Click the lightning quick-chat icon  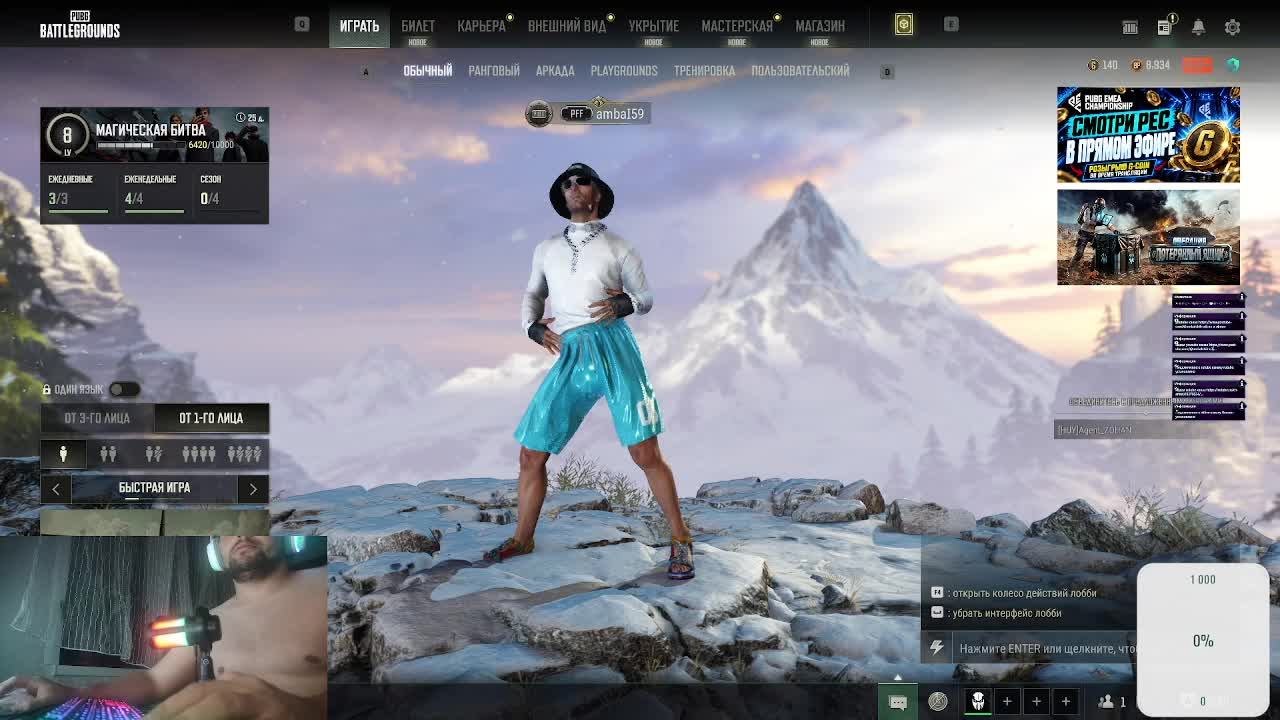[936, 648]
